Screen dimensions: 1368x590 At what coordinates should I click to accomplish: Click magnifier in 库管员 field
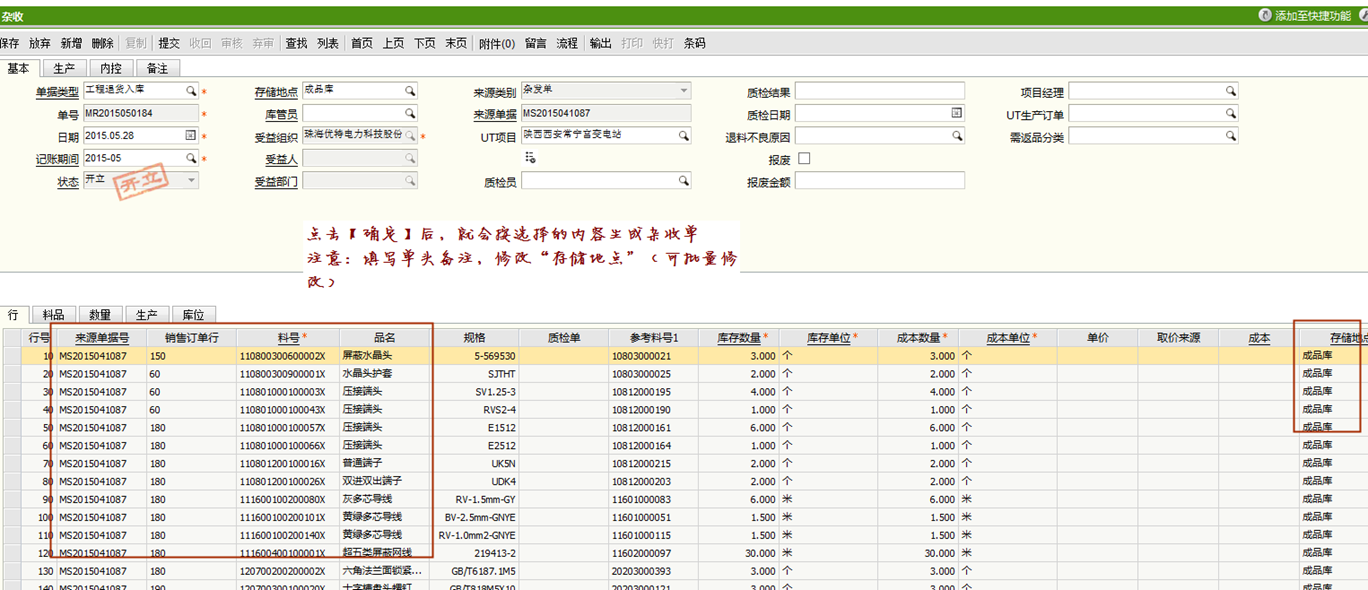tap(410, 114)
